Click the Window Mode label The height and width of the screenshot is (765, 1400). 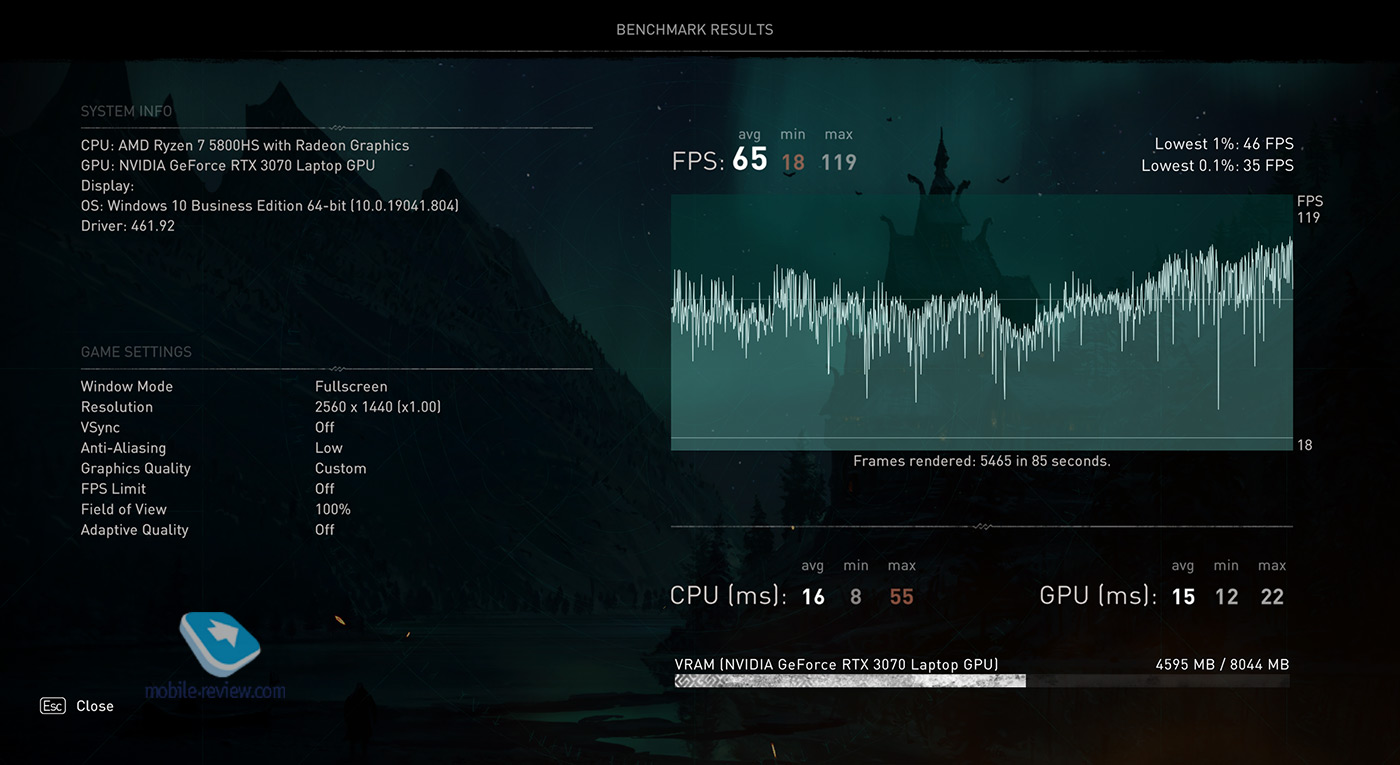coord(127,386)
